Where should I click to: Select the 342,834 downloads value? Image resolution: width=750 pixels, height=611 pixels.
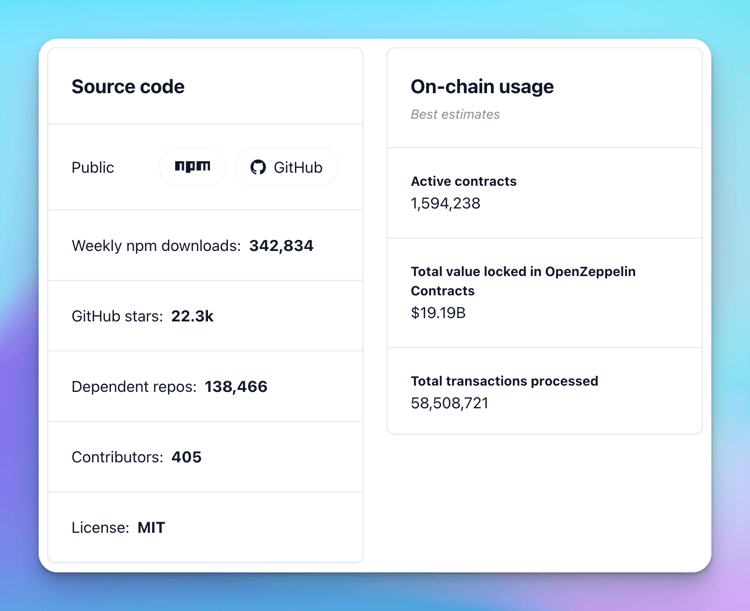[281, 246]
